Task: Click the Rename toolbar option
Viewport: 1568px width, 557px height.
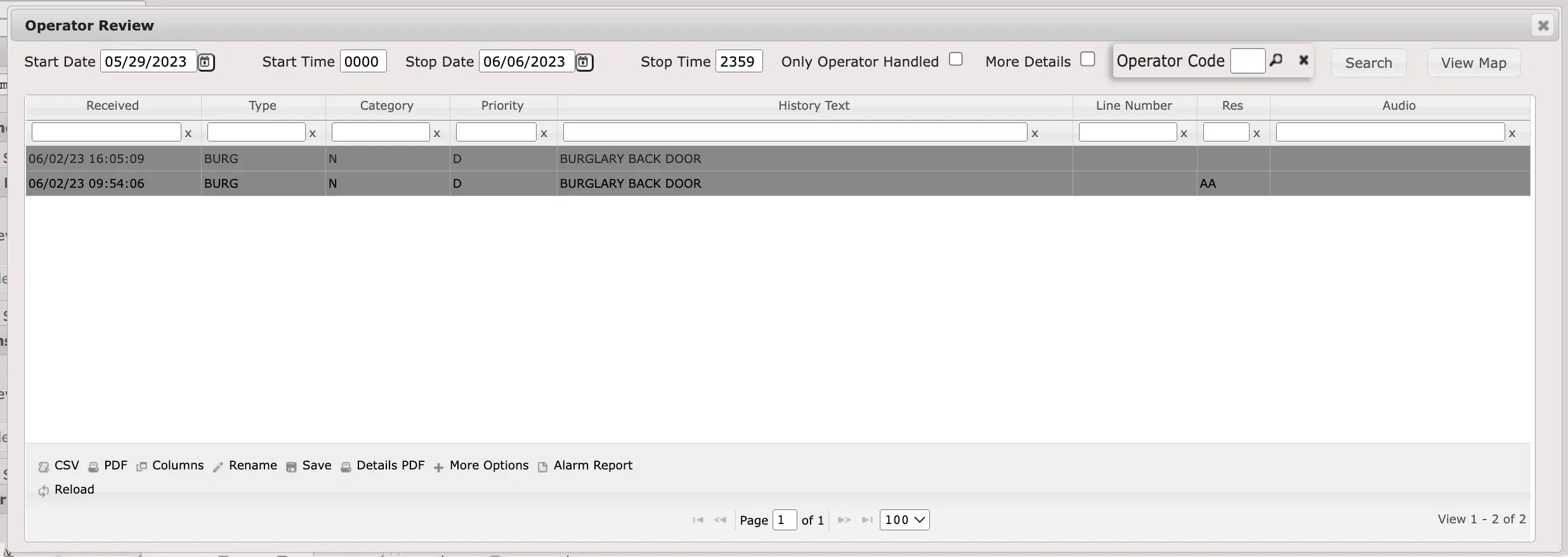Action: coord(245,466)
